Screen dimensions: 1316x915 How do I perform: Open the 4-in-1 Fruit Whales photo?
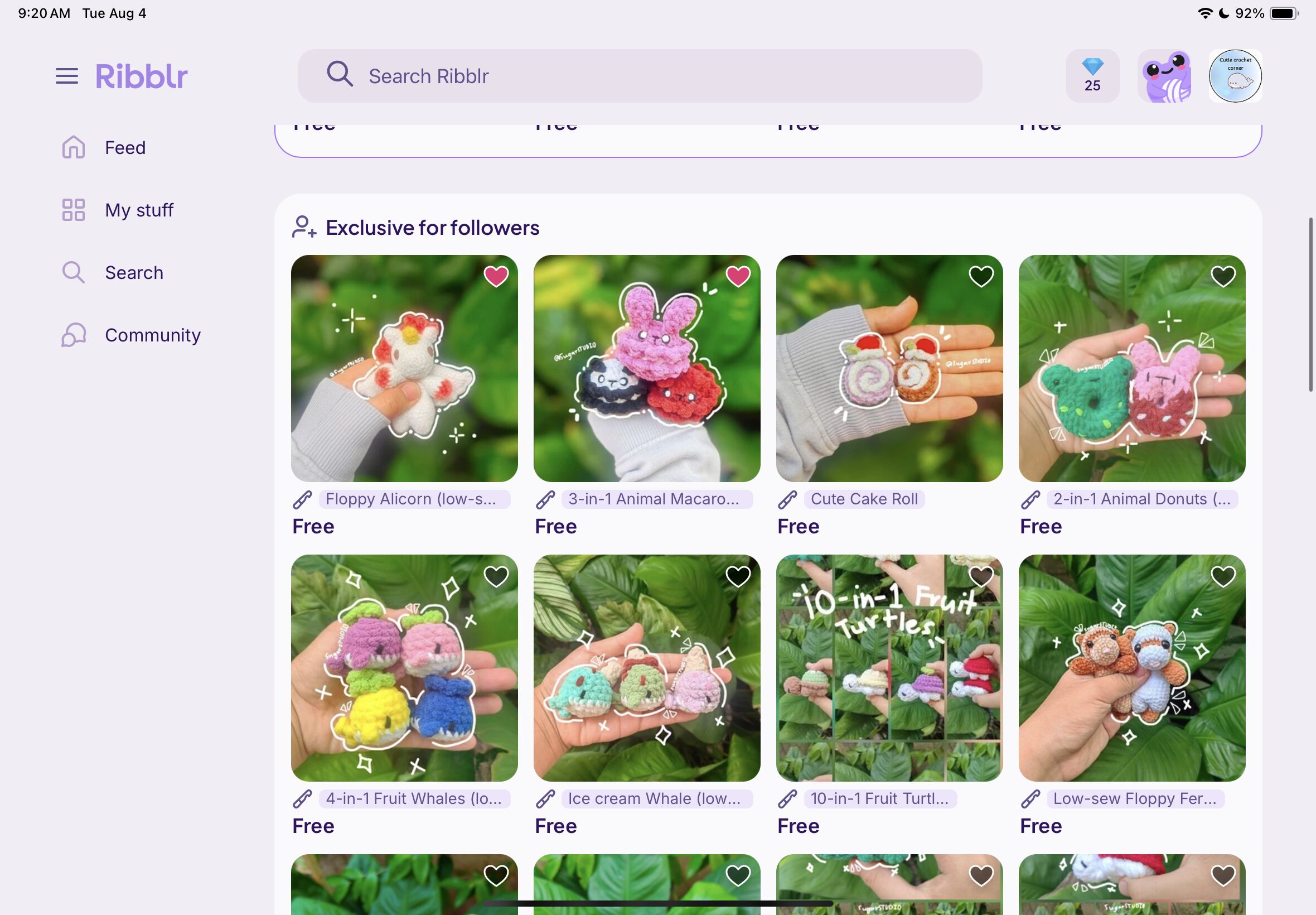[x=404, y=668]
